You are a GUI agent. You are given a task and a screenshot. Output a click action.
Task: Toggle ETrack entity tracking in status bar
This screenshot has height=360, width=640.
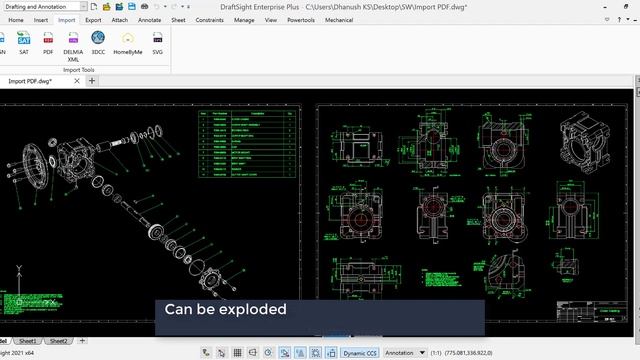coord(300,353)
